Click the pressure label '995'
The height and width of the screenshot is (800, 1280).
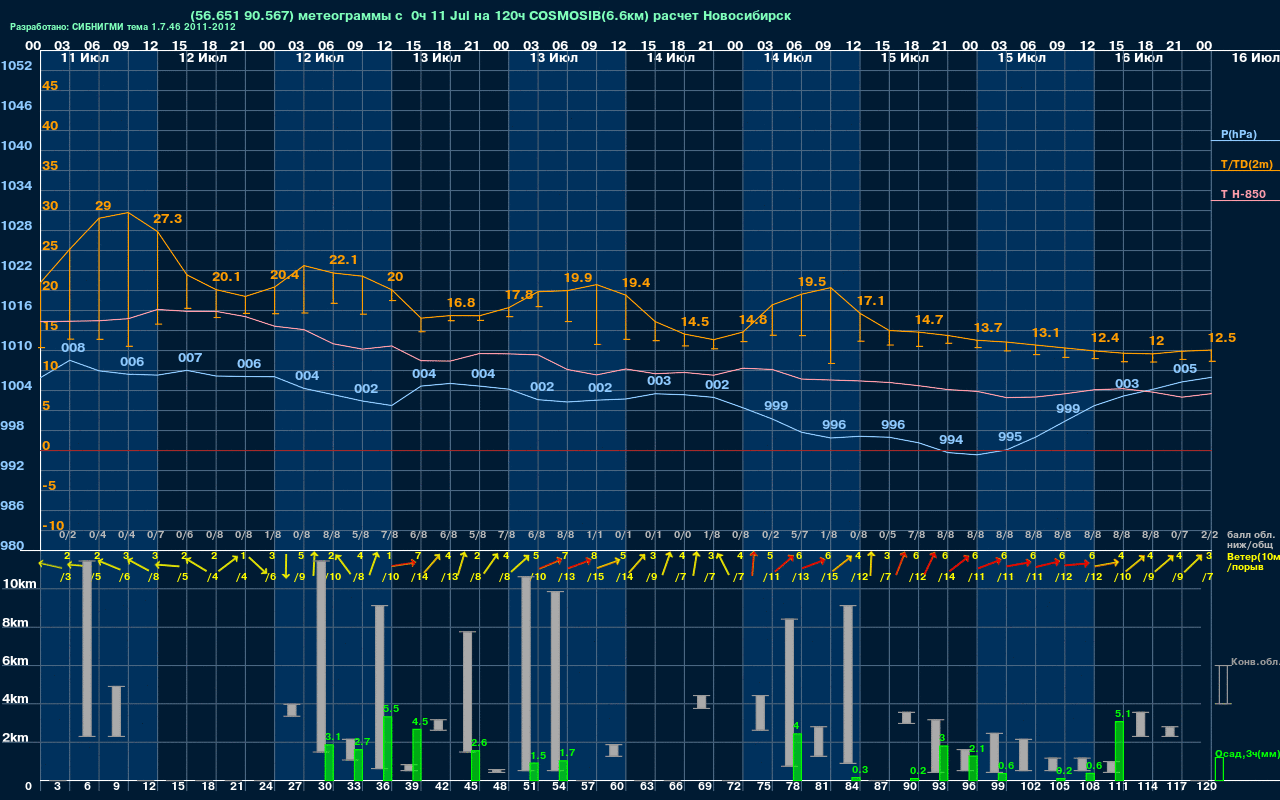[x=1010, y=437]
